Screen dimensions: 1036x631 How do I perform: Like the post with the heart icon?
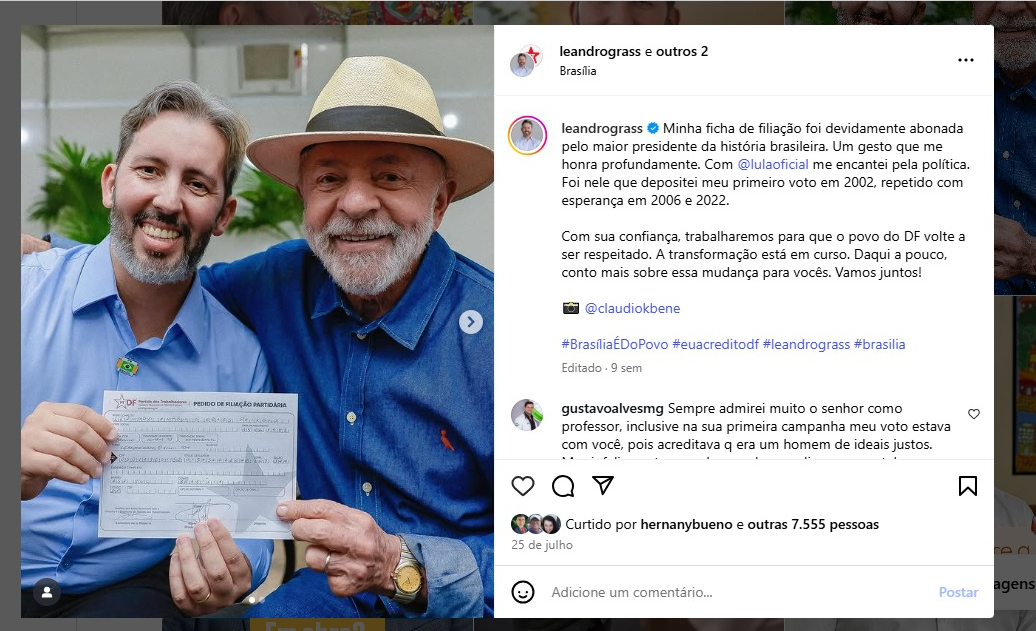click(x=523, y=486)
